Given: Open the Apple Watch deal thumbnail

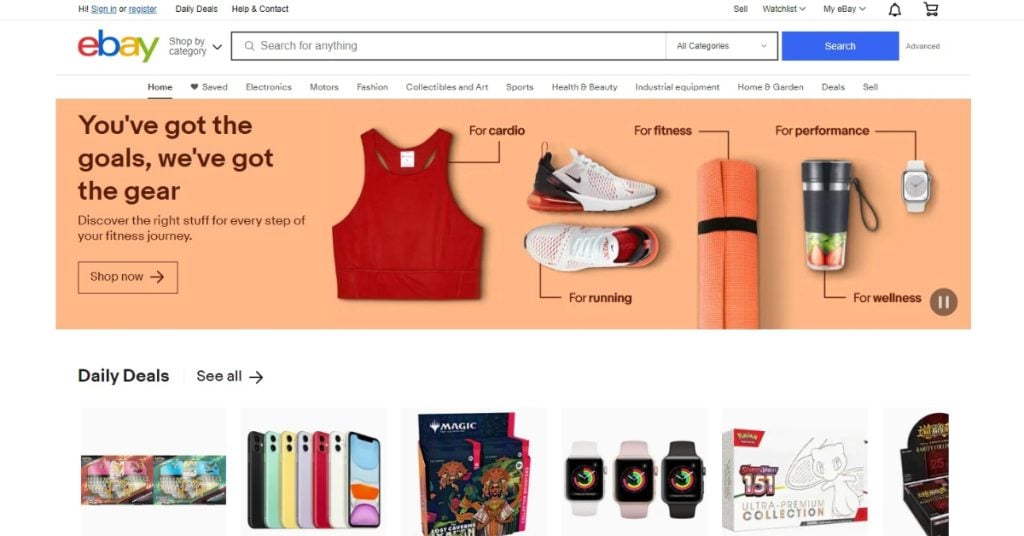Looking at the screenshot, I should pos(635,472).
